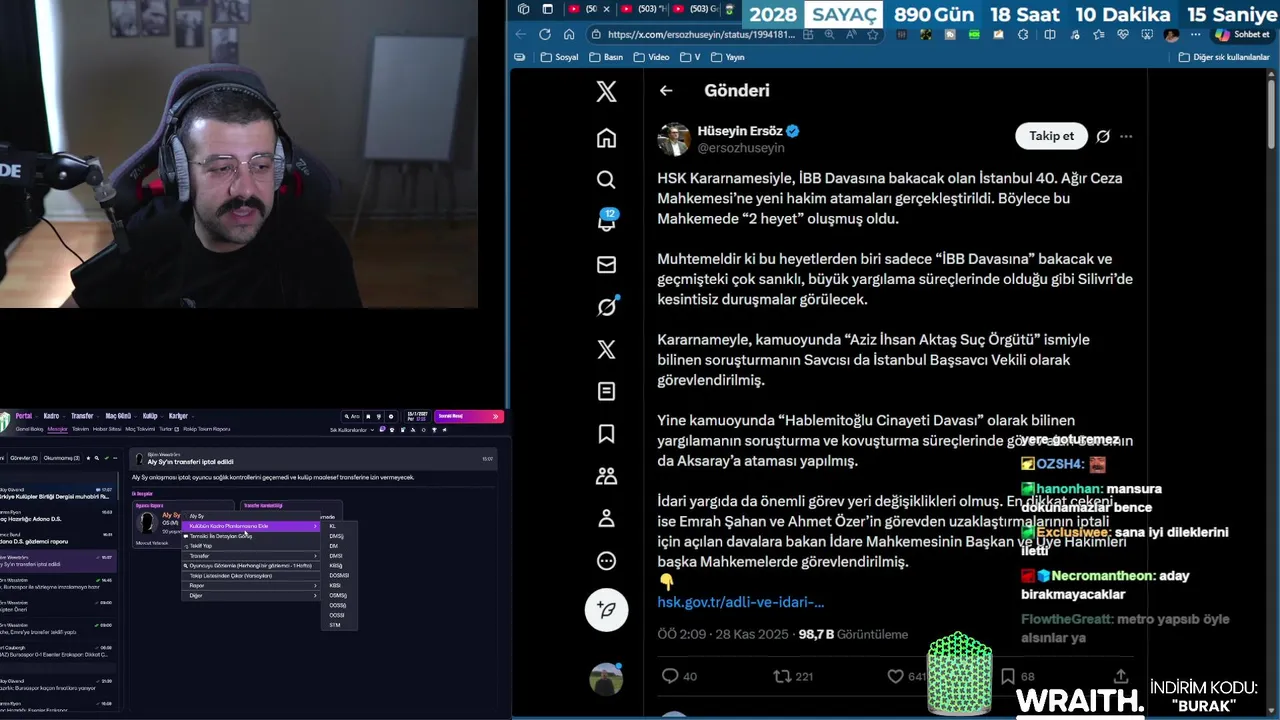
Task: Open the profile icon in X sidebar
Action: pos(606,518)
